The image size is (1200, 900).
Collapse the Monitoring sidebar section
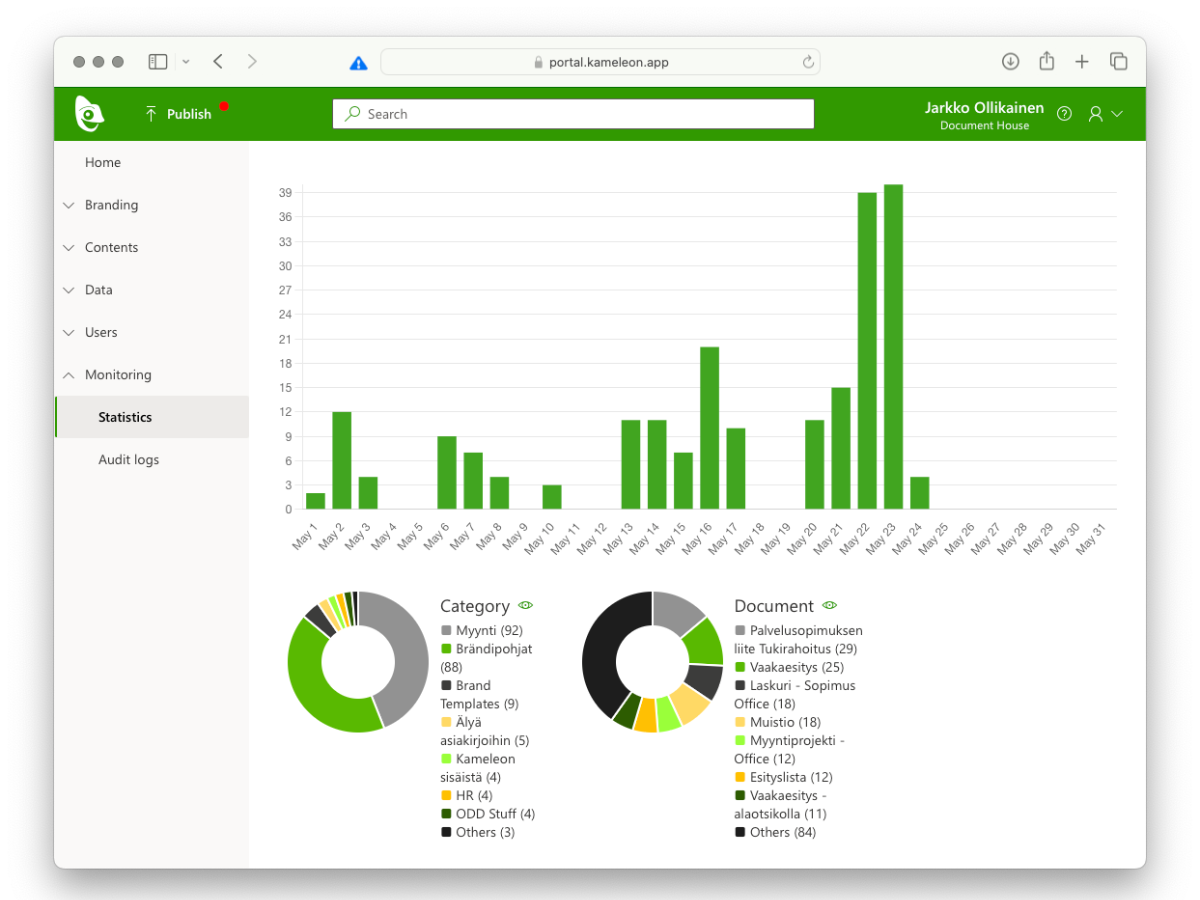coord(117,375)
